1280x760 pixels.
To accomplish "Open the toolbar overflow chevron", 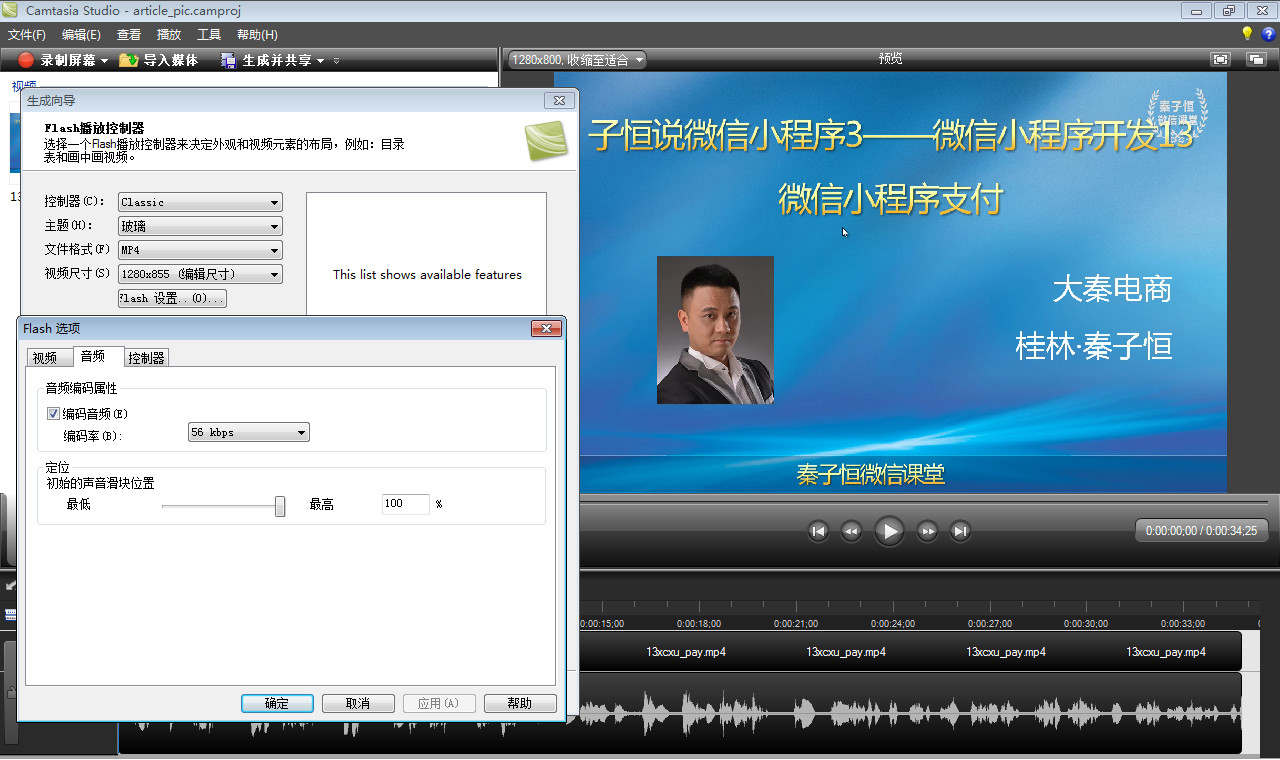I will click(336, 61).
